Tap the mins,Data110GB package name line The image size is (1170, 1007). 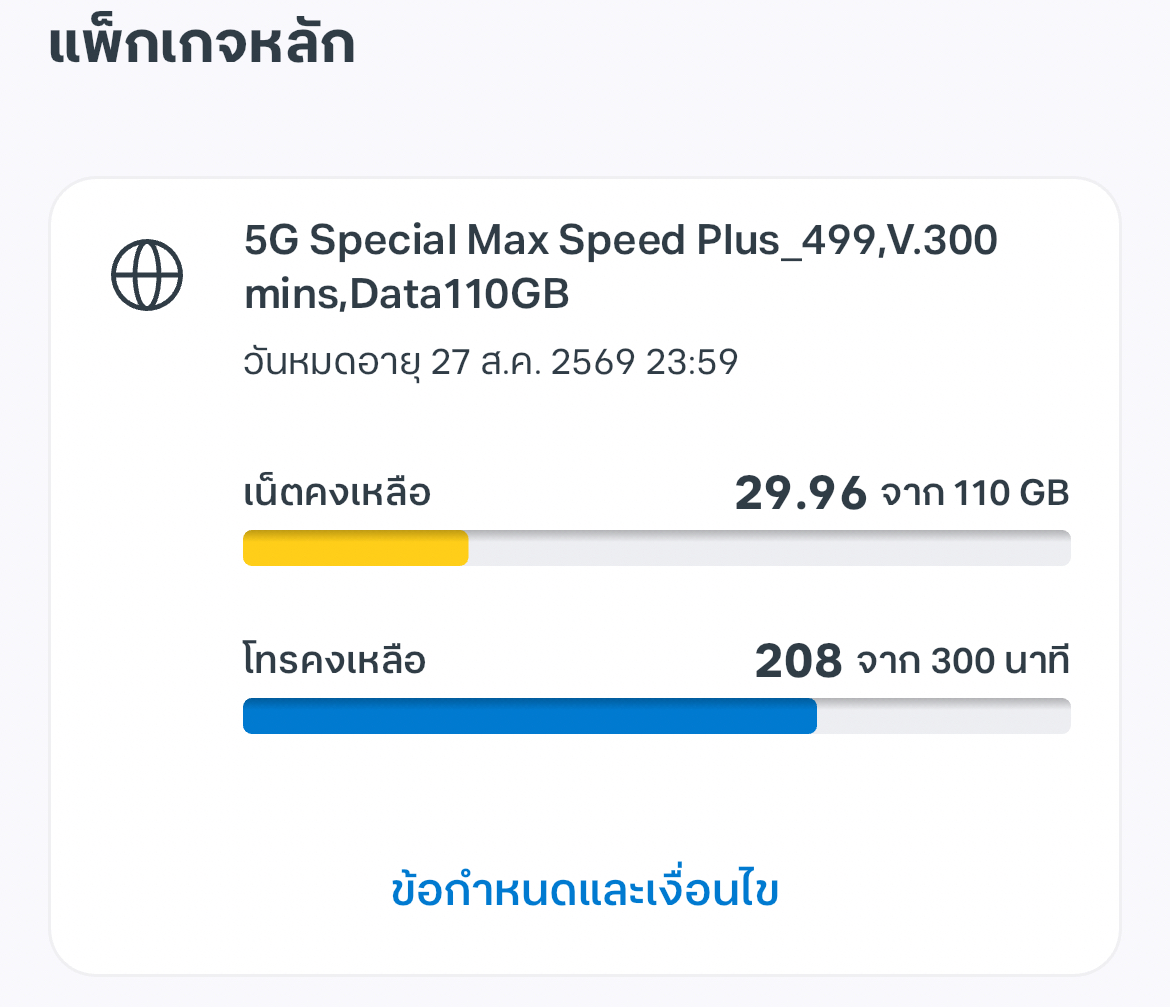coord(407,294)
